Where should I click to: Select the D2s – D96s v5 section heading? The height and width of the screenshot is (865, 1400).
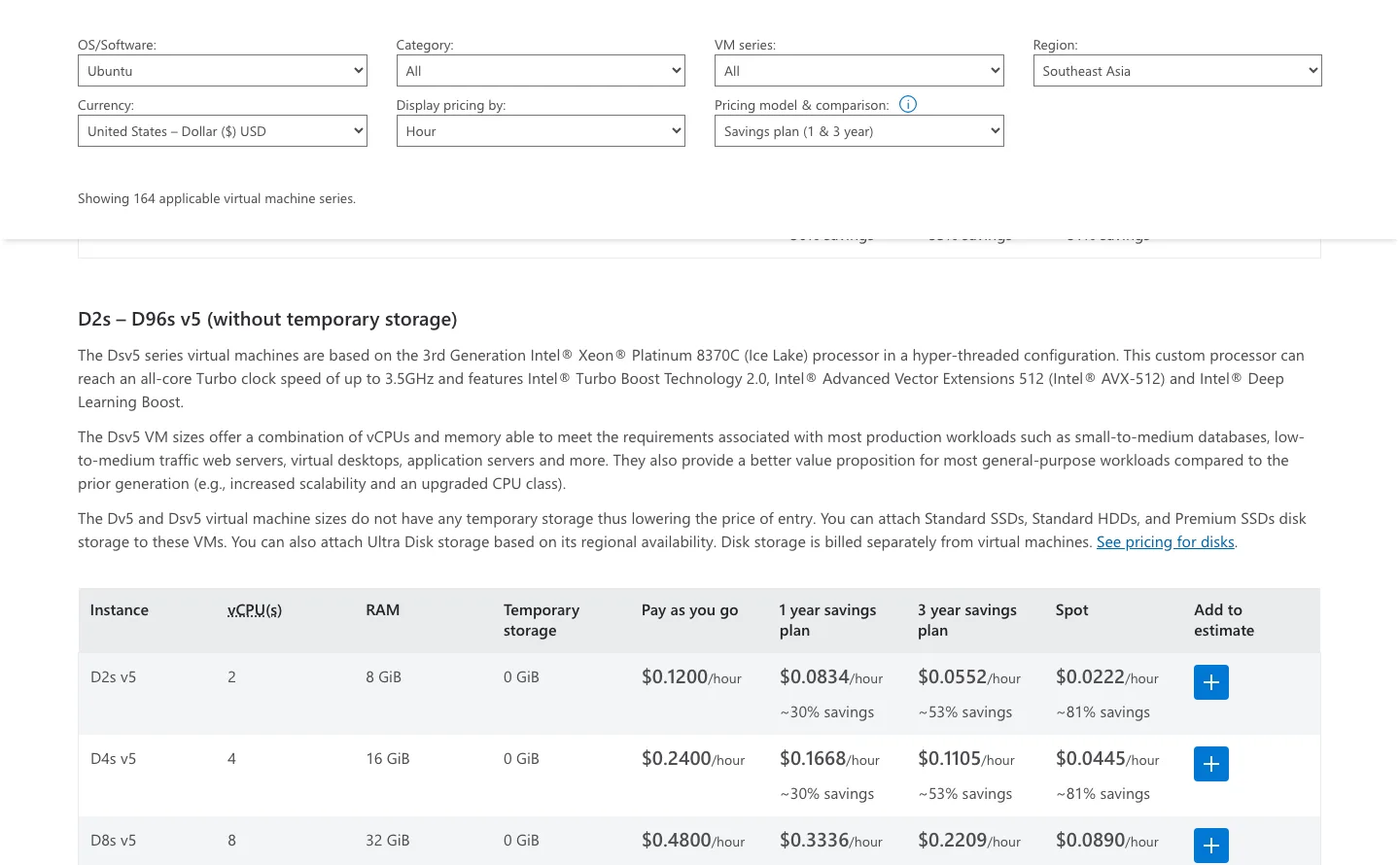click(x=267, y=320)
